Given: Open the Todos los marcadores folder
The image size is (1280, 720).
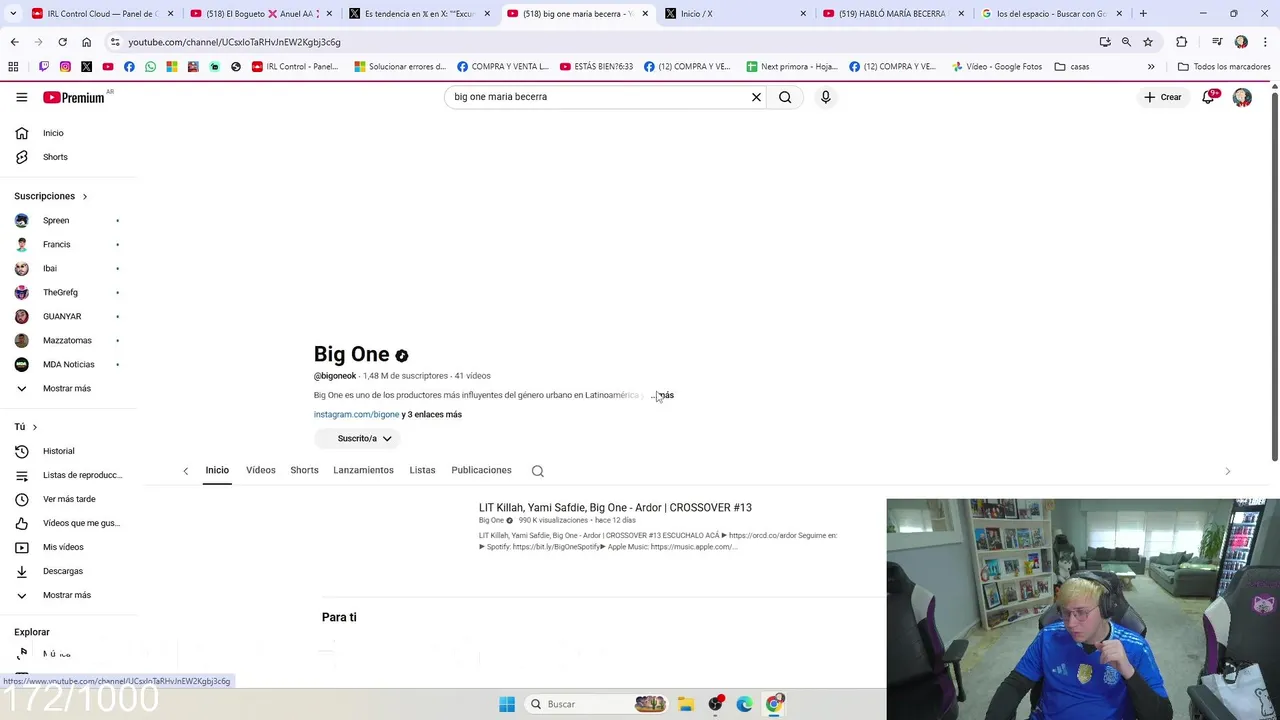Looking at the screenshot, I should coord(1224,67).
